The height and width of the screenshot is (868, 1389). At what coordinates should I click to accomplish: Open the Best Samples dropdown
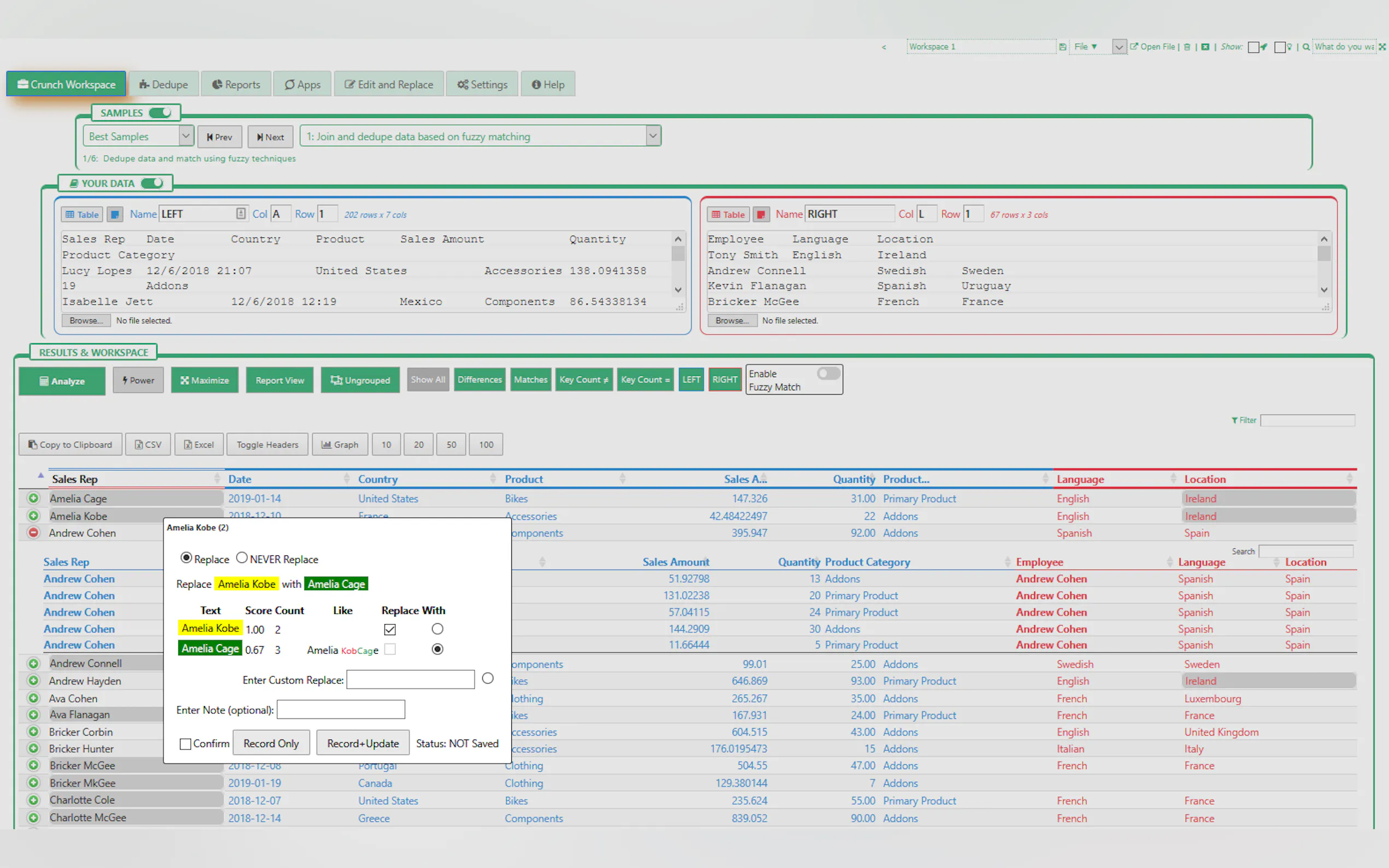(138, 137)
